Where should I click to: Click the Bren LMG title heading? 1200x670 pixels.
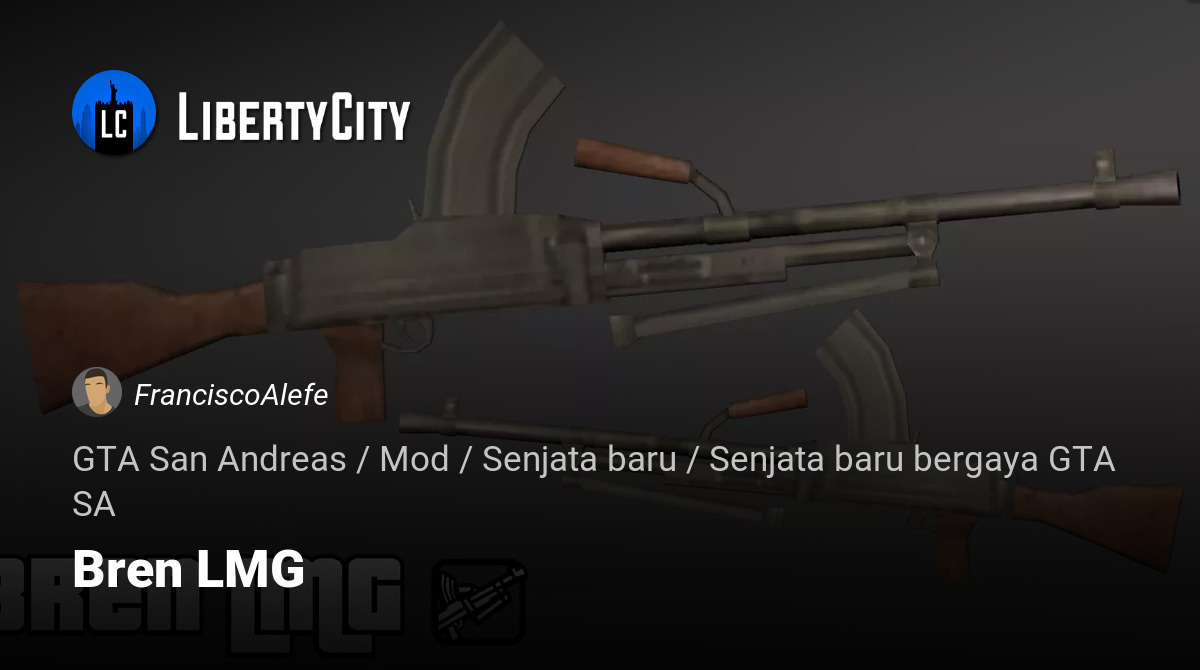pyautogui.click(x=188, y=570)
